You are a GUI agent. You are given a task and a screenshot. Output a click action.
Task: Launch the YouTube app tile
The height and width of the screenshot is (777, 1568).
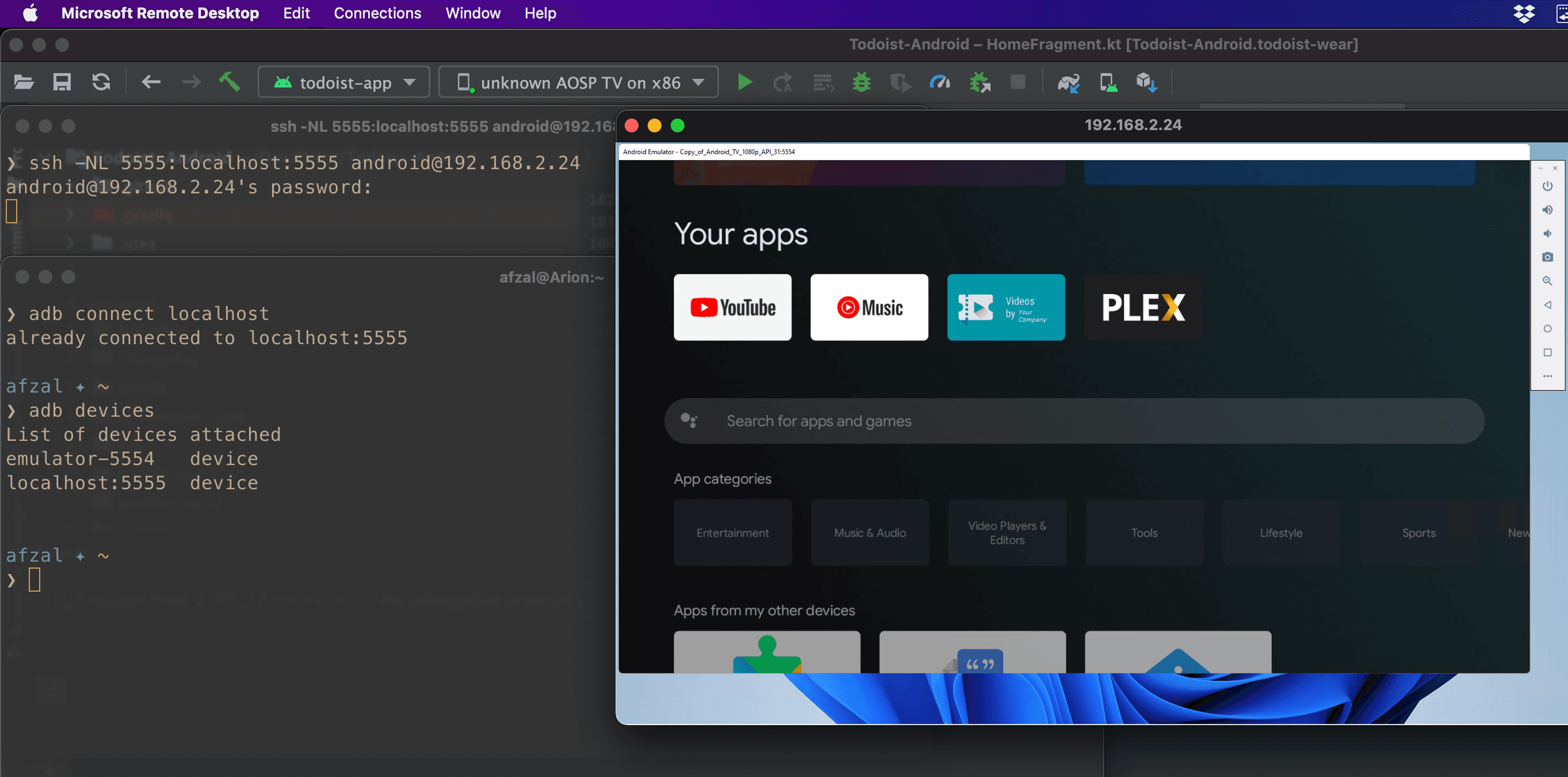point(732,307)
